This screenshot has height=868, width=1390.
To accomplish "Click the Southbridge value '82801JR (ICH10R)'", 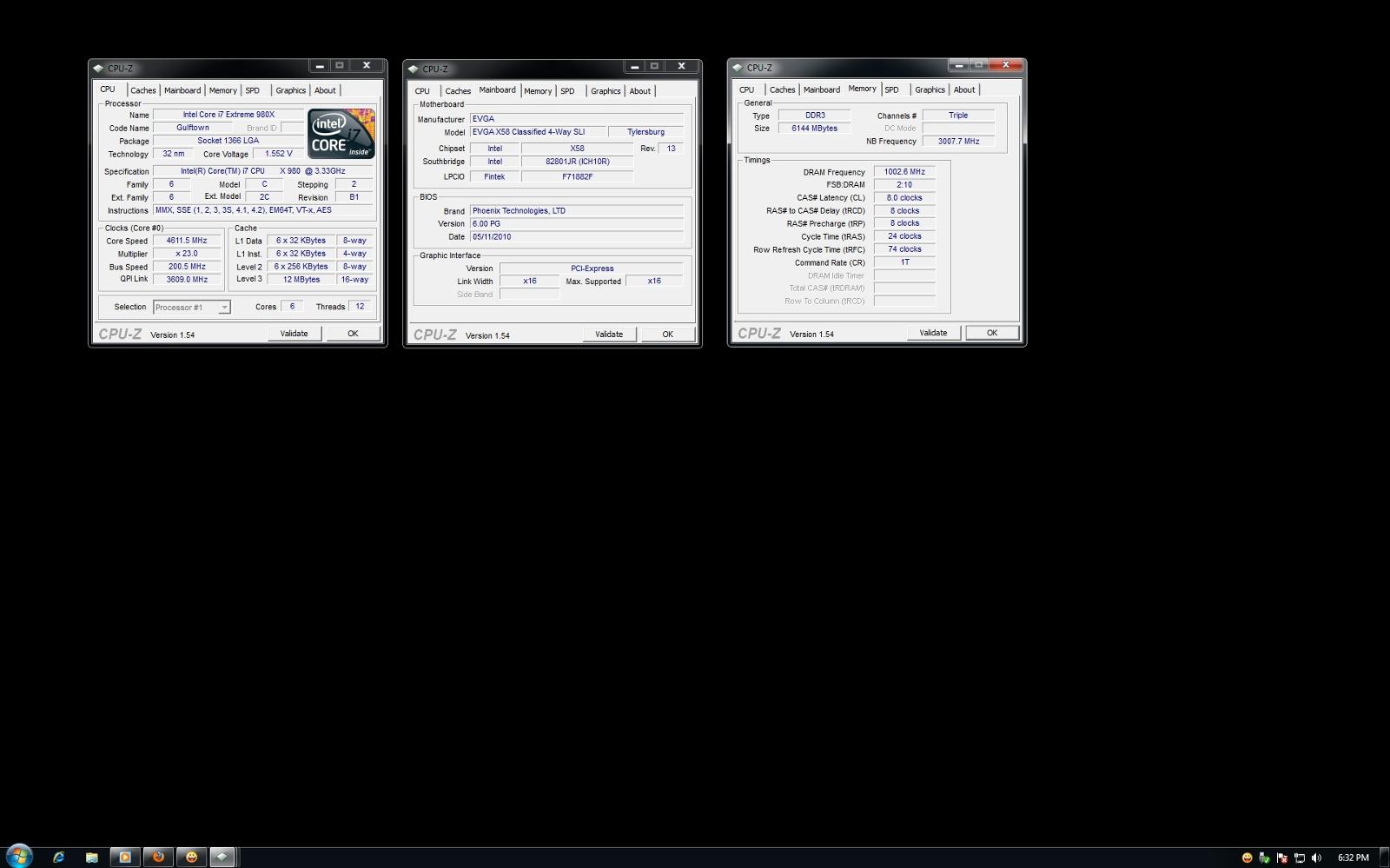I will click(578, 162).
